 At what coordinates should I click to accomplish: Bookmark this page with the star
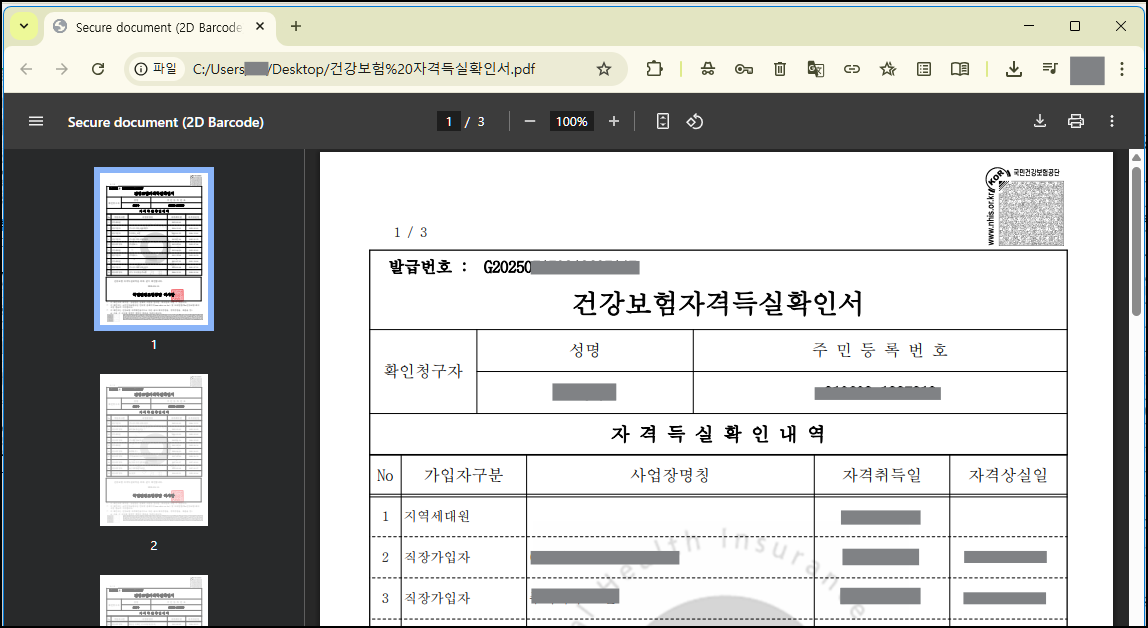click(603, 69)
